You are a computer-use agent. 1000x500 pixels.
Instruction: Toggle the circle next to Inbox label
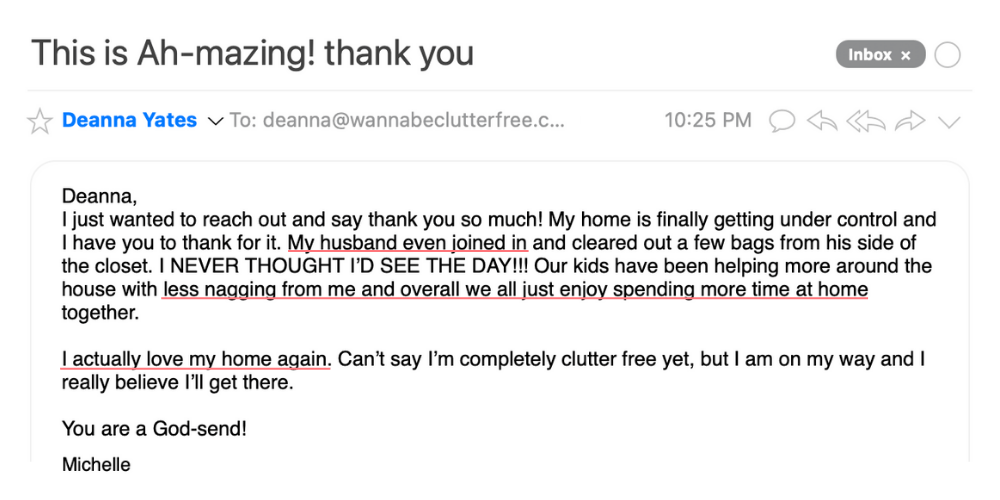(x=947, y=55)
